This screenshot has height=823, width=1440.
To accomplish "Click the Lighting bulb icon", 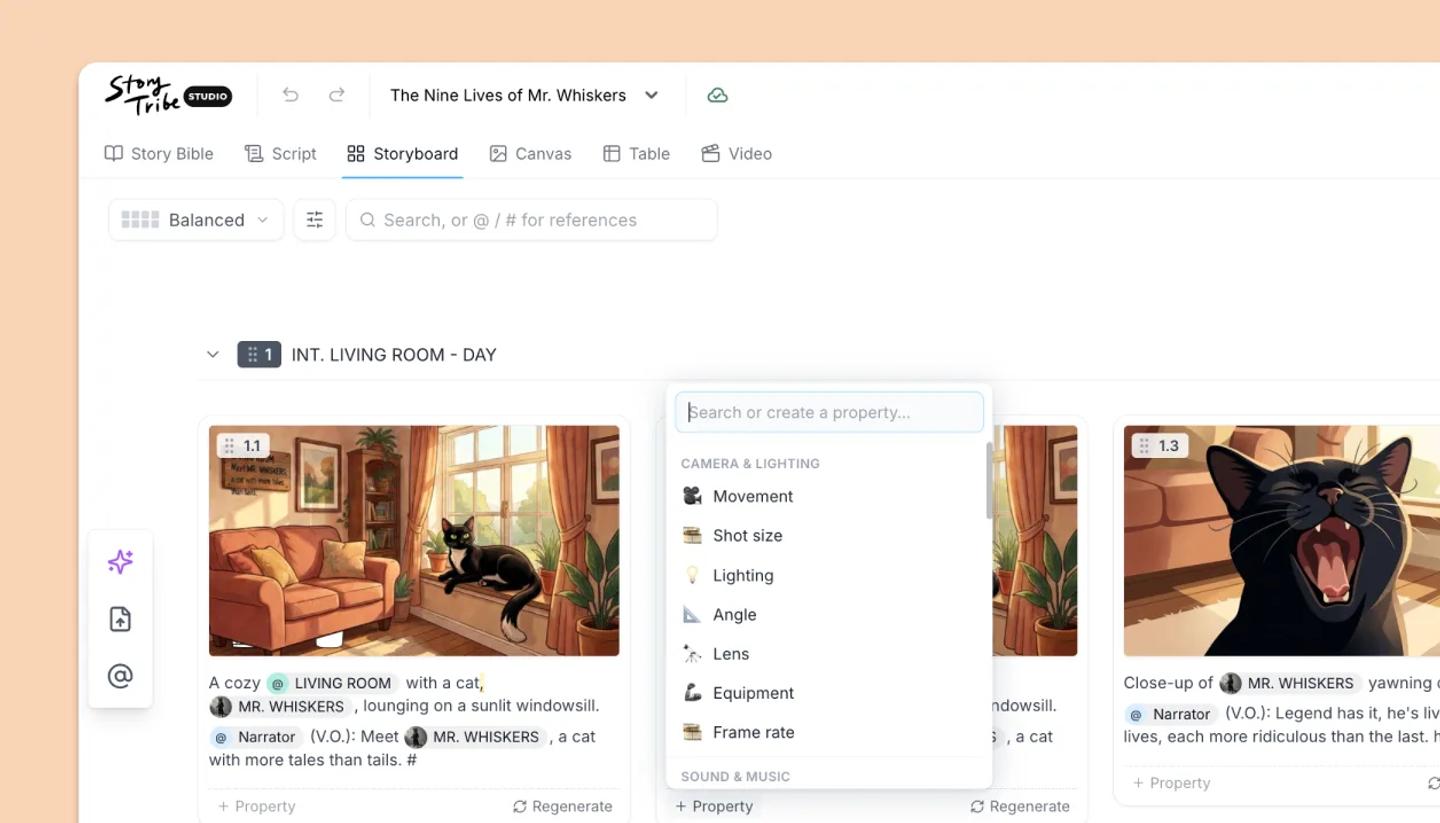I will (692, 575).
